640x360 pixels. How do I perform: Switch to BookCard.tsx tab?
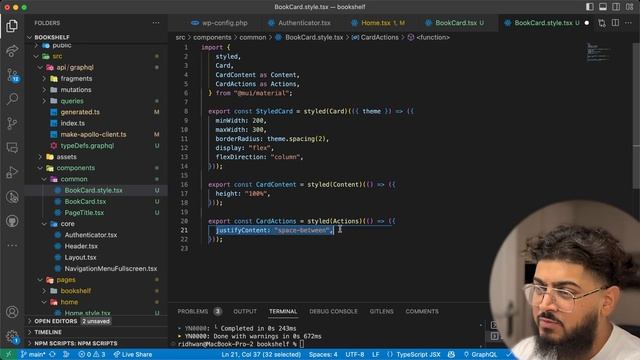pos(454,23)
